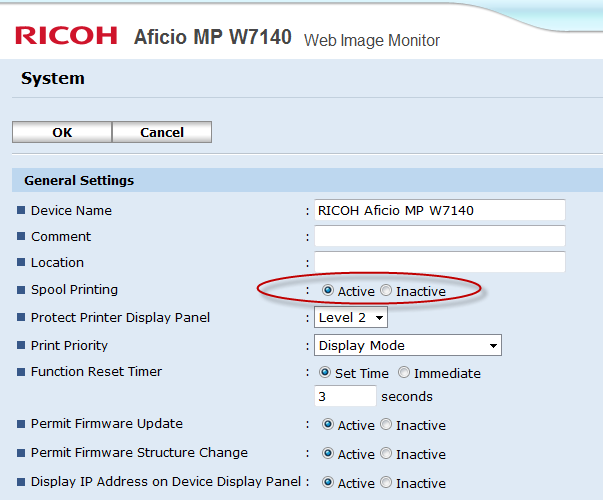Select Active for Permit Firmware Structure Change
Viewport: 603px width, 500px height.
[328, 454]
